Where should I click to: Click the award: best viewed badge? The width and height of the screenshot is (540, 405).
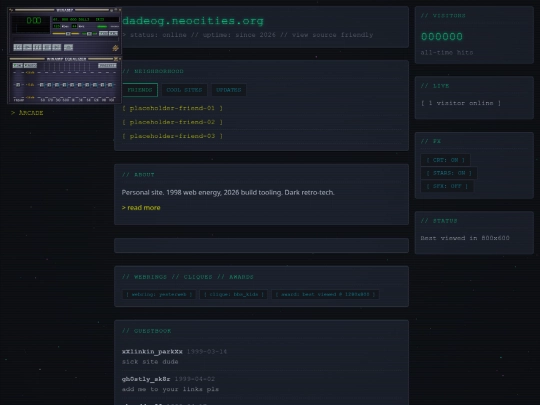[x=325, y=294]
